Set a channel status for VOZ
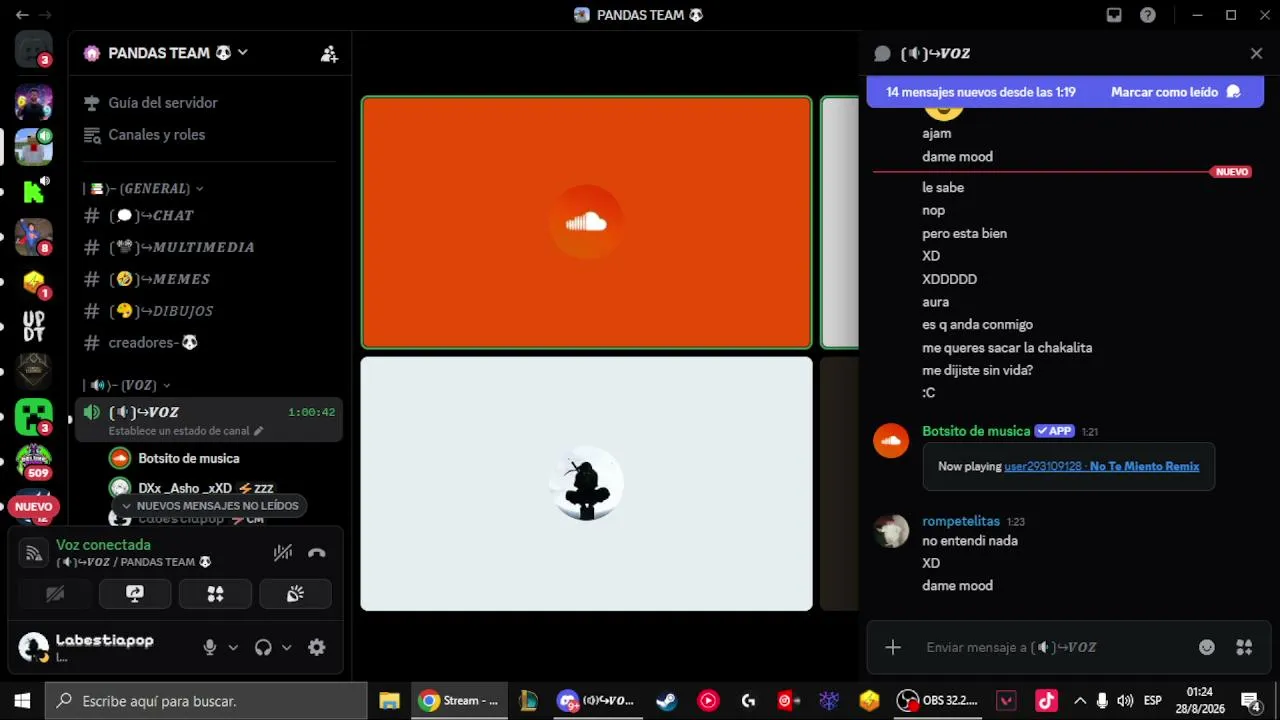This screenshot has width=1280, height=720. point(186,431)
